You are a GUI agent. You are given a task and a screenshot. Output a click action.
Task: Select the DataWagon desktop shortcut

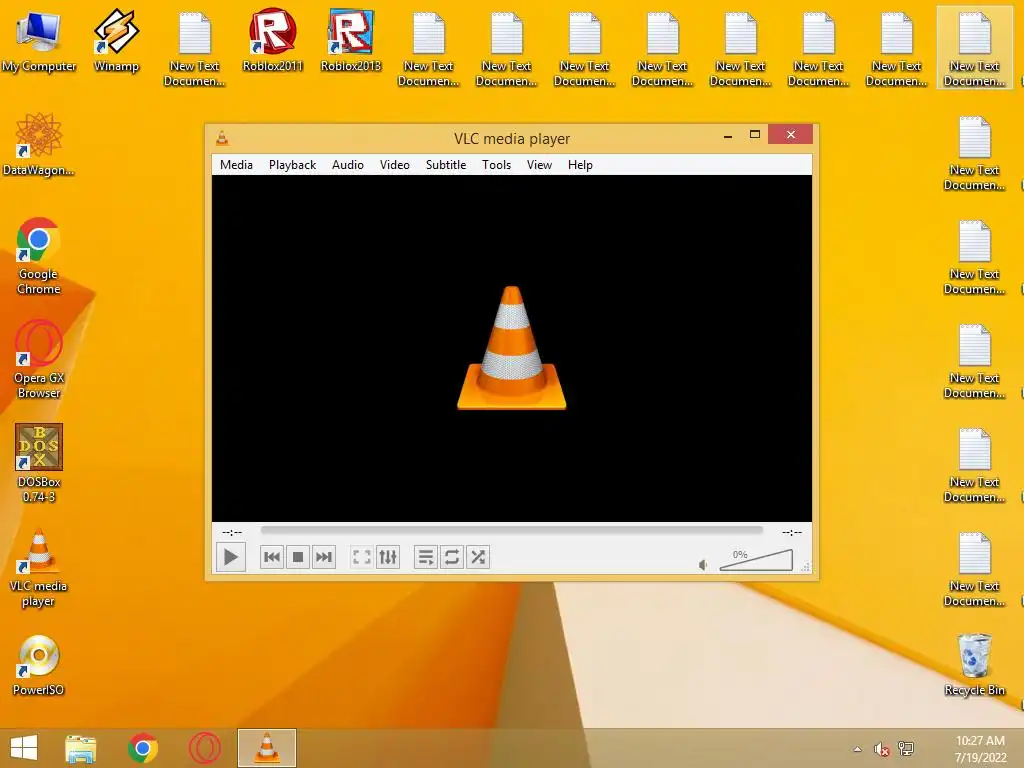[39, 145]
